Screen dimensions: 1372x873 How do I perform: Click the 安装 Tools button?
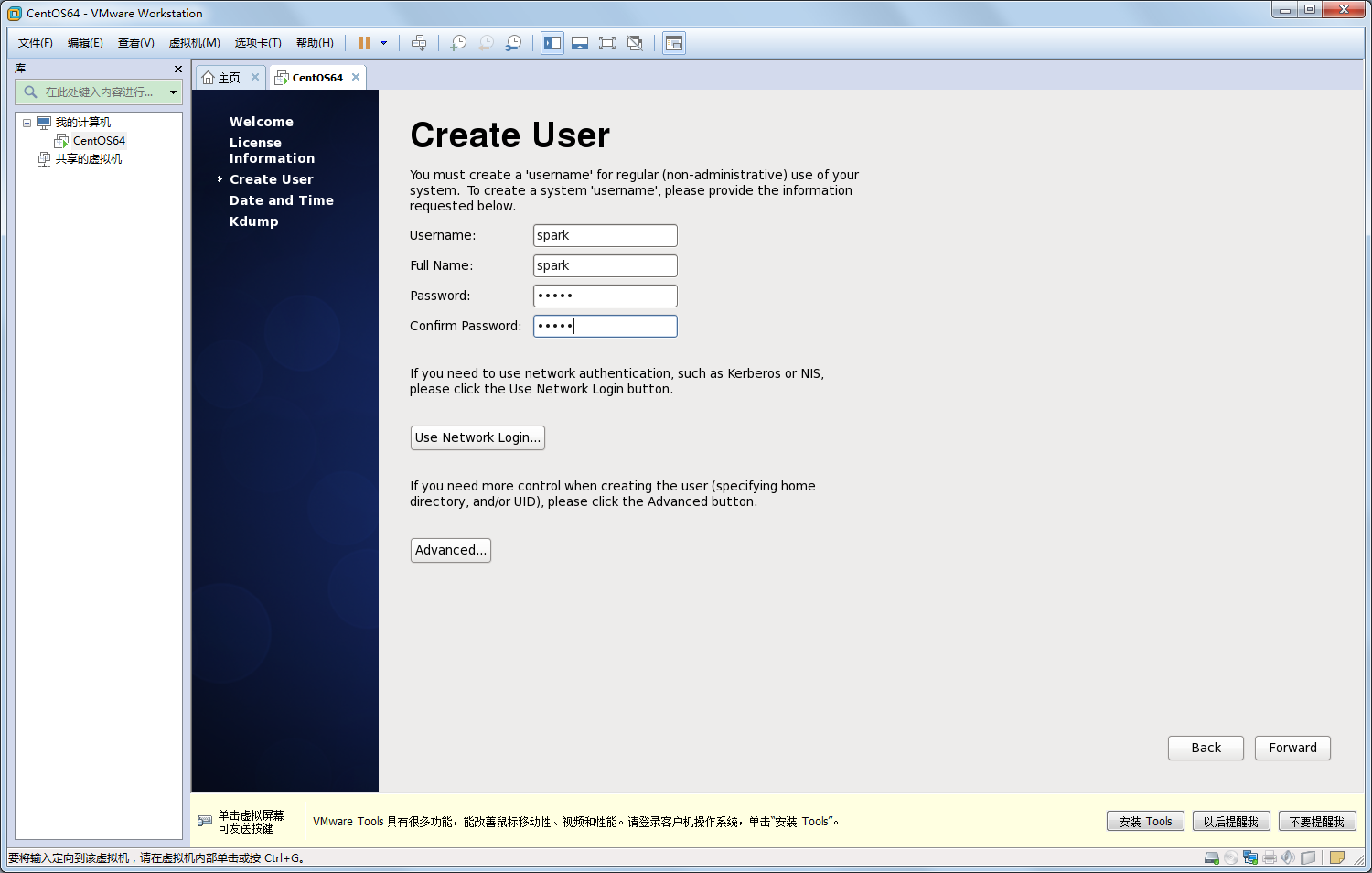pos(1145,822)
